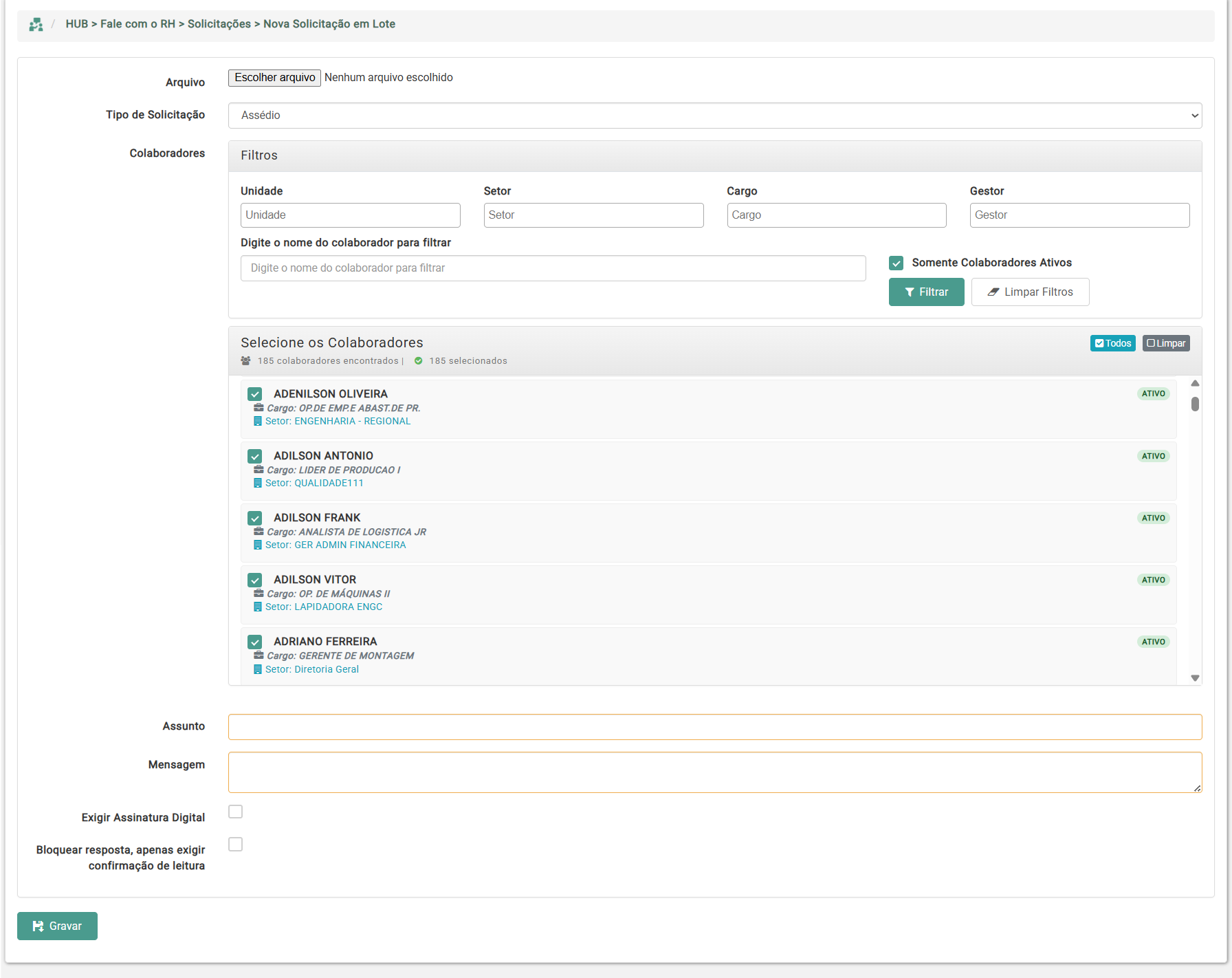The height and width of the screenshot is (978, 1232).
Task: Click the building icon beside Setor LAPIDADORA ENGC
Action: (258, 607)
